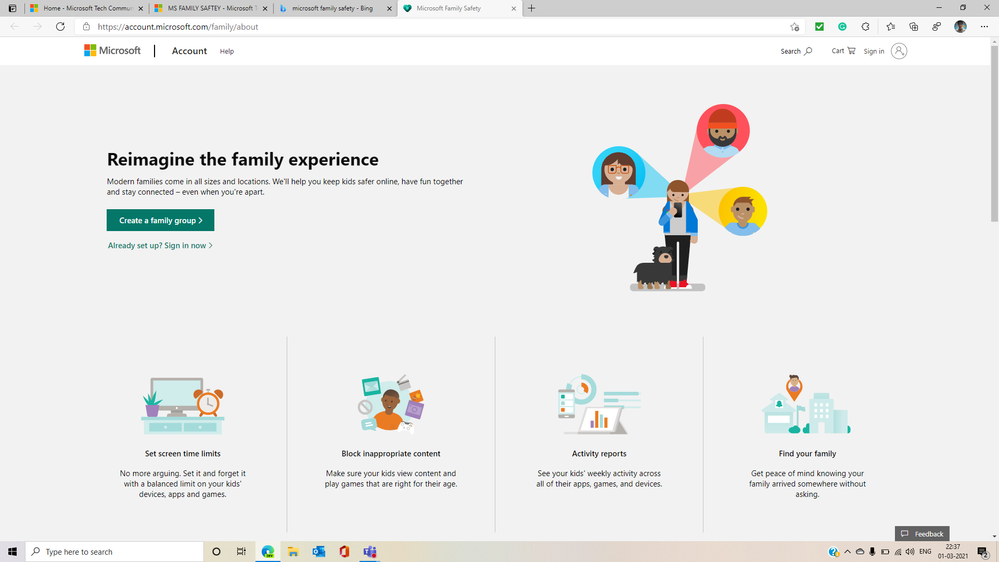Open OneDrive cloud tray icon
The height and width of the screenshot is (562, 999).
(x=859, y=552)
